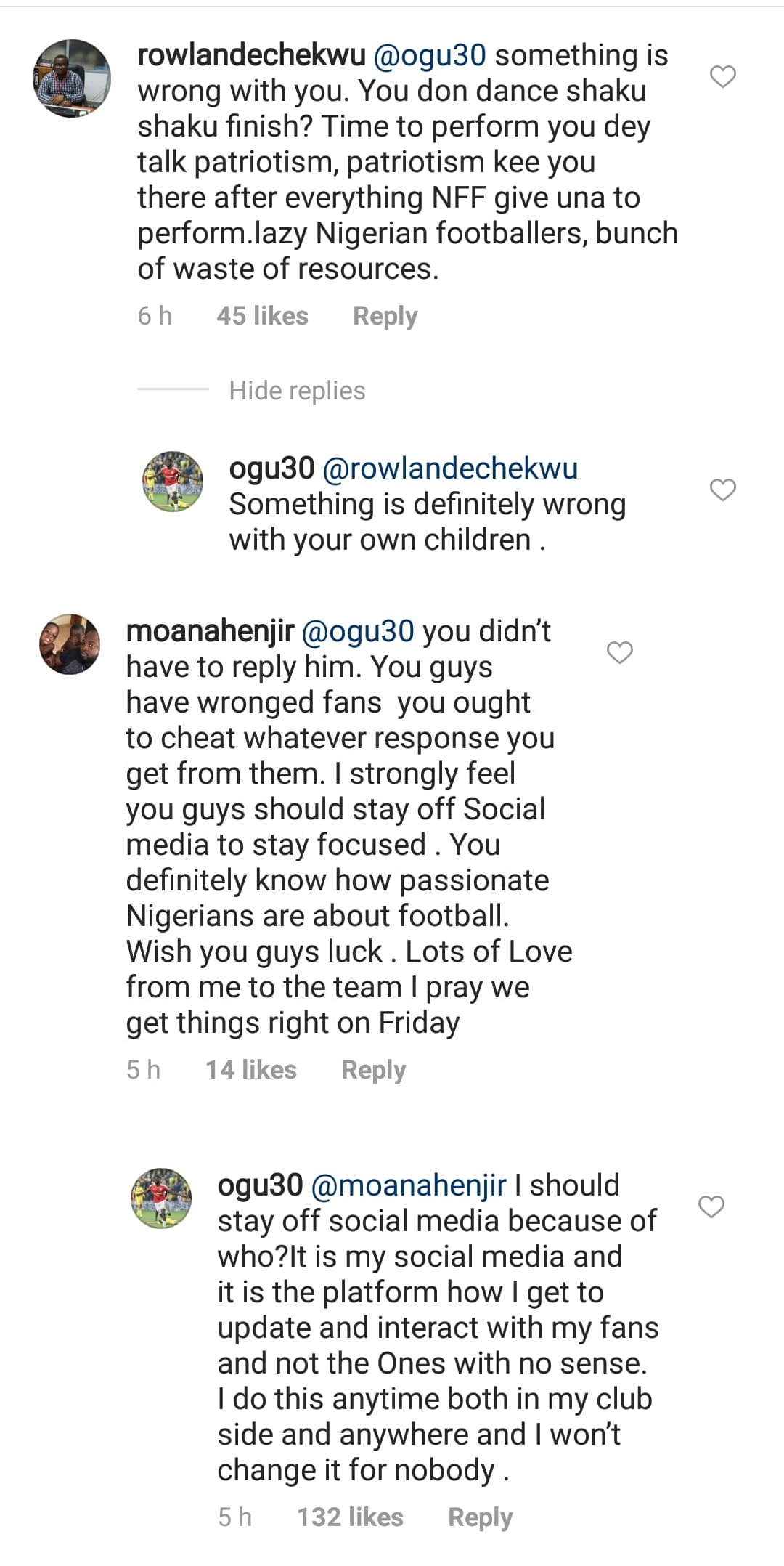
Task: Tap ogu30's avatar on first reply
Action: (x=172, y=481)
